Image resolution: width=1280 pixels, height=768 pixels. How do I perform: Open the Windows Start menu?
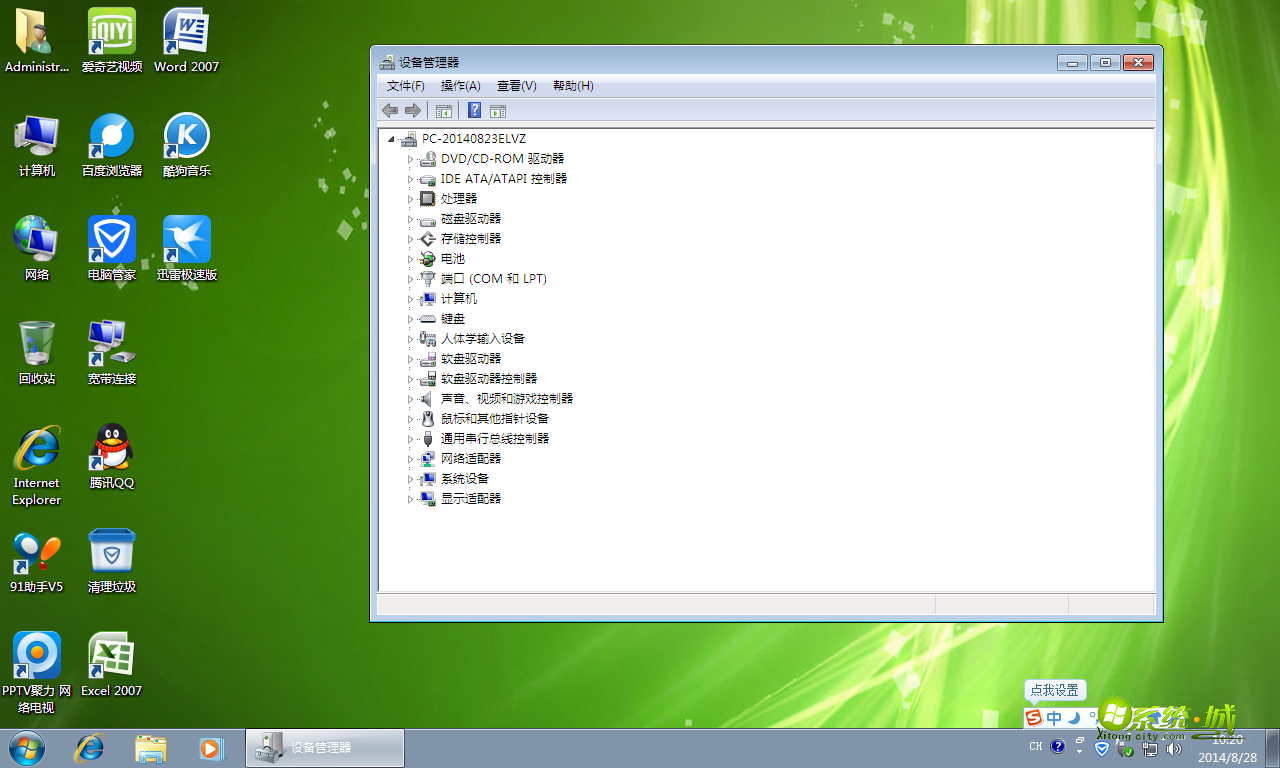pyautogui.click(x=23, y=748)
